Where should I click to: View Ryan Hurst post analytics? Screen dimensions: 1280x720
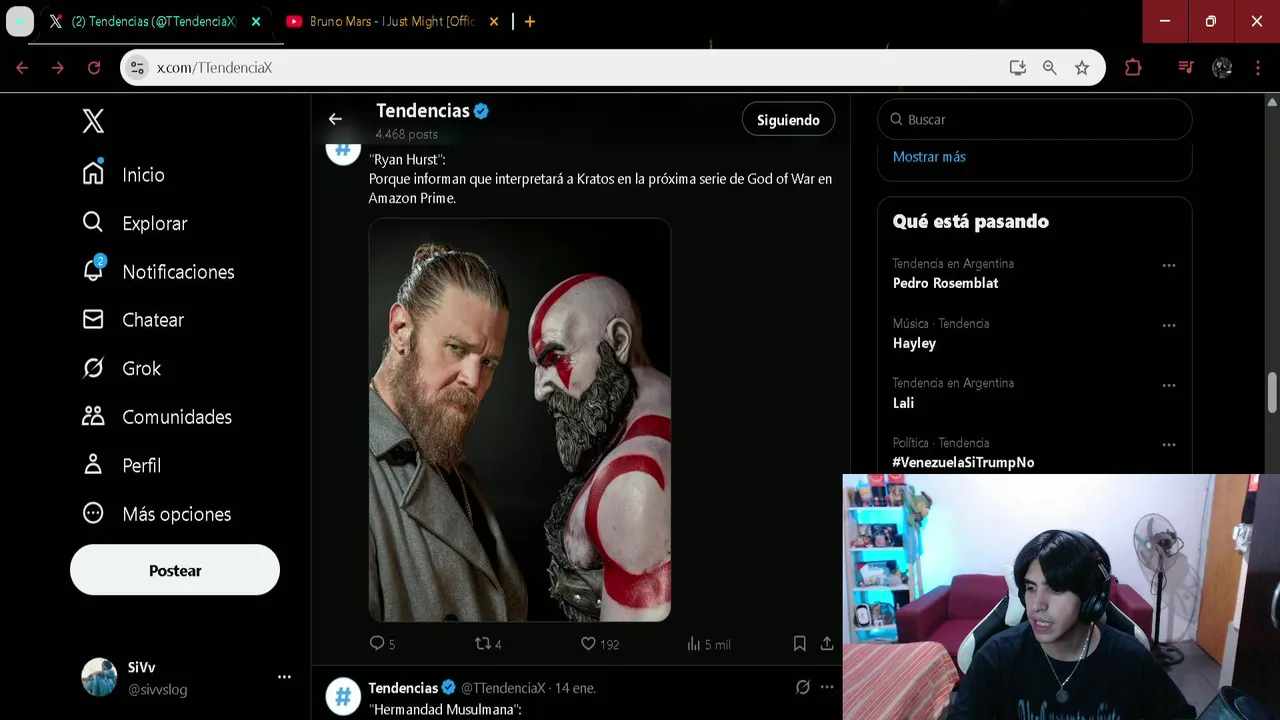708,644
